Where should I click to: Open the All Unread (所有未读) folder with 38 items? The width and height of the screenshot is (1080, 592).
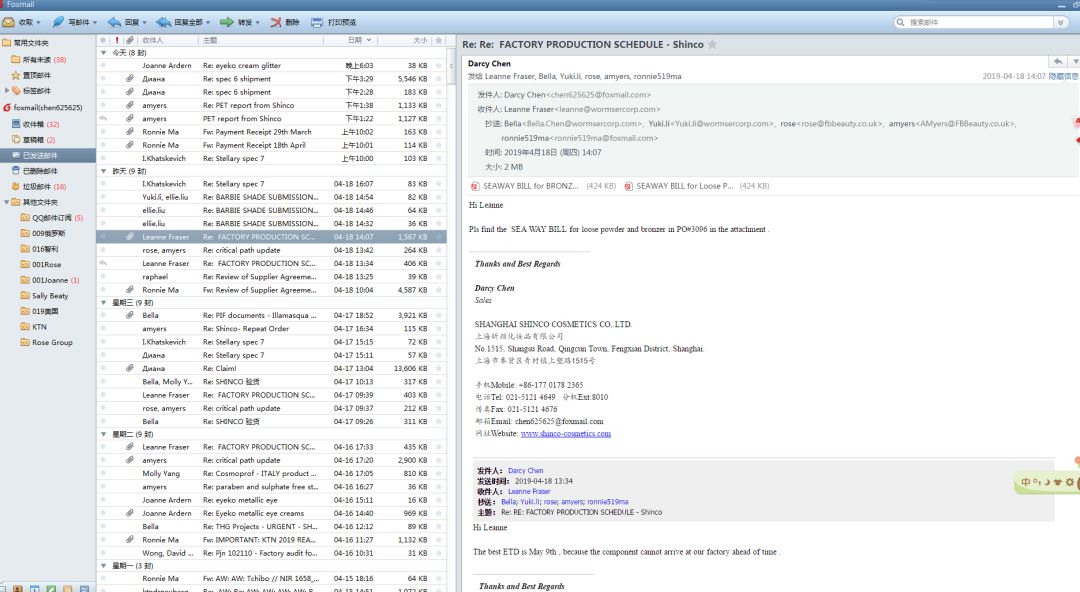point(39,59)
